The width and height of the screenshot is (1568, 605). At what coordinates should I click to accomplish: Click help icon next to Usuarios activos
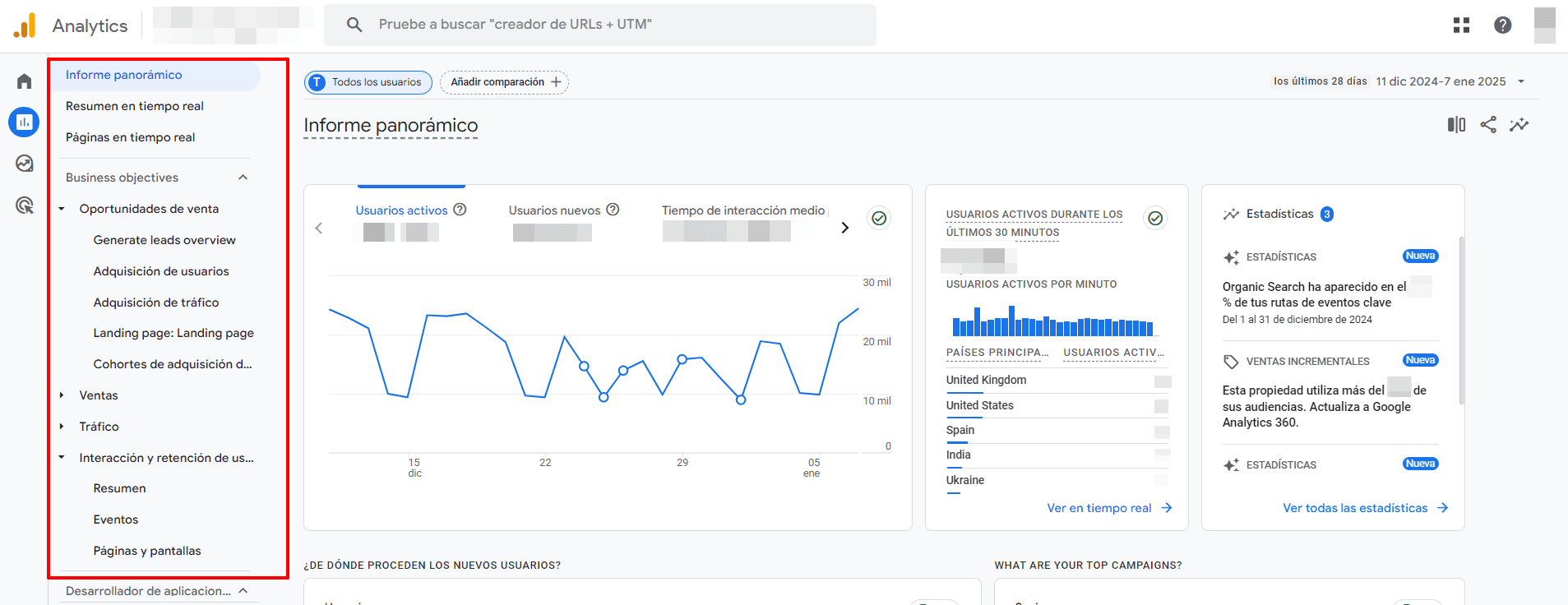pyautogui.click(x=460, y=210)
